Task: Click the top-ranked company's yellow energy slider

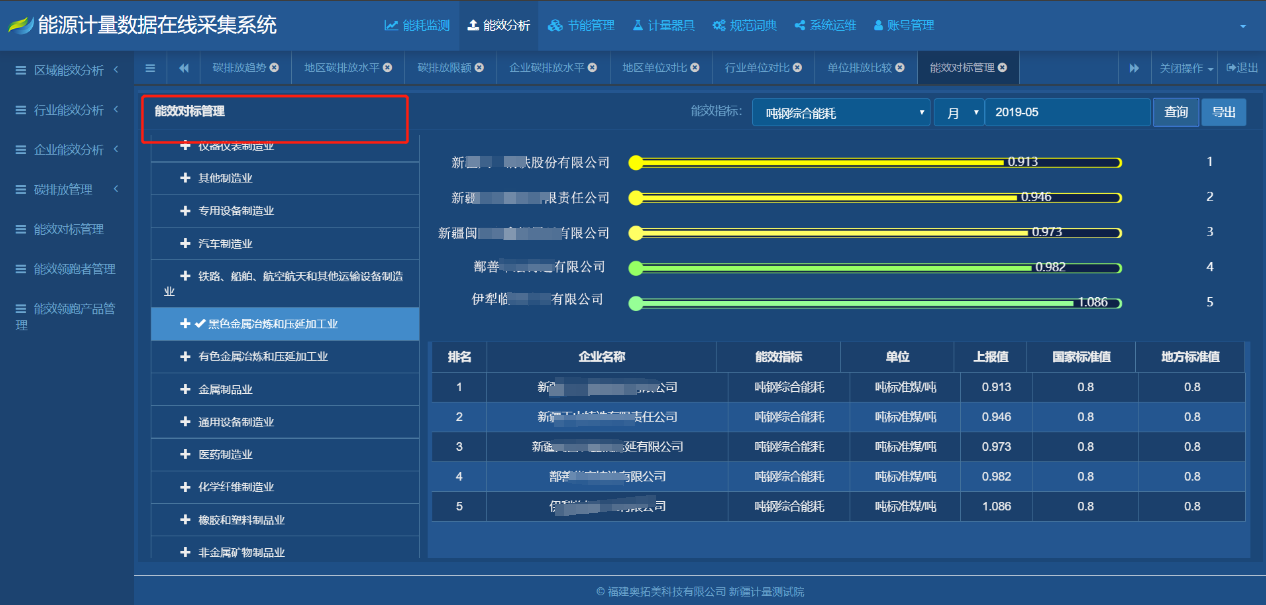Action: point(875,160)
